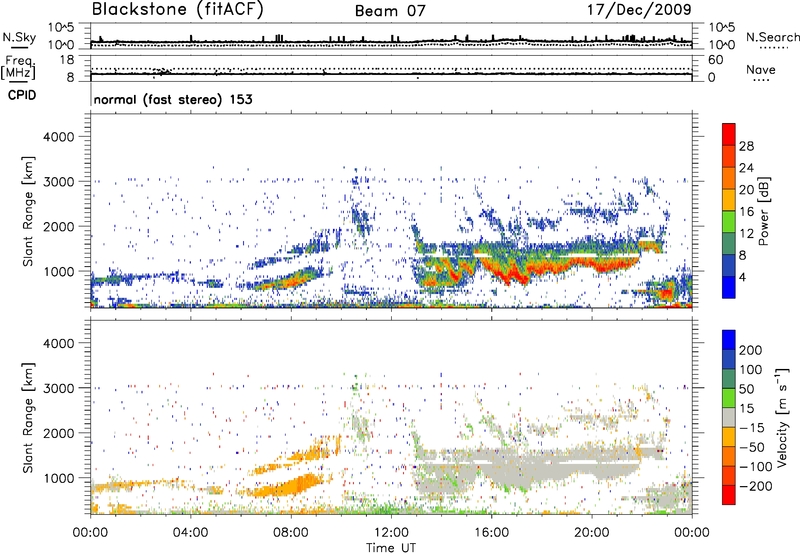
Task: Click the 'CPID' label
Action: tap(22, 95)
